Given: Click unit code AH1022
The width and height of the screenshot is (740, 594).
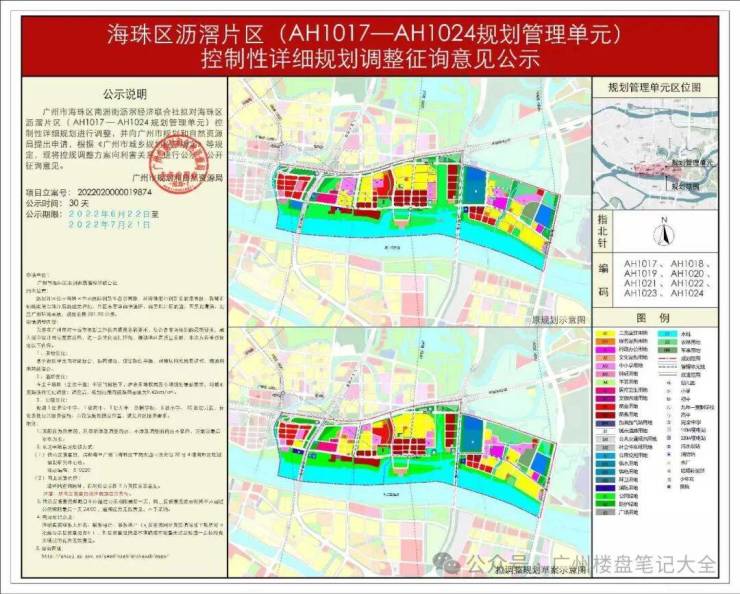Looking at the screenshot, I should click(687, 284).
